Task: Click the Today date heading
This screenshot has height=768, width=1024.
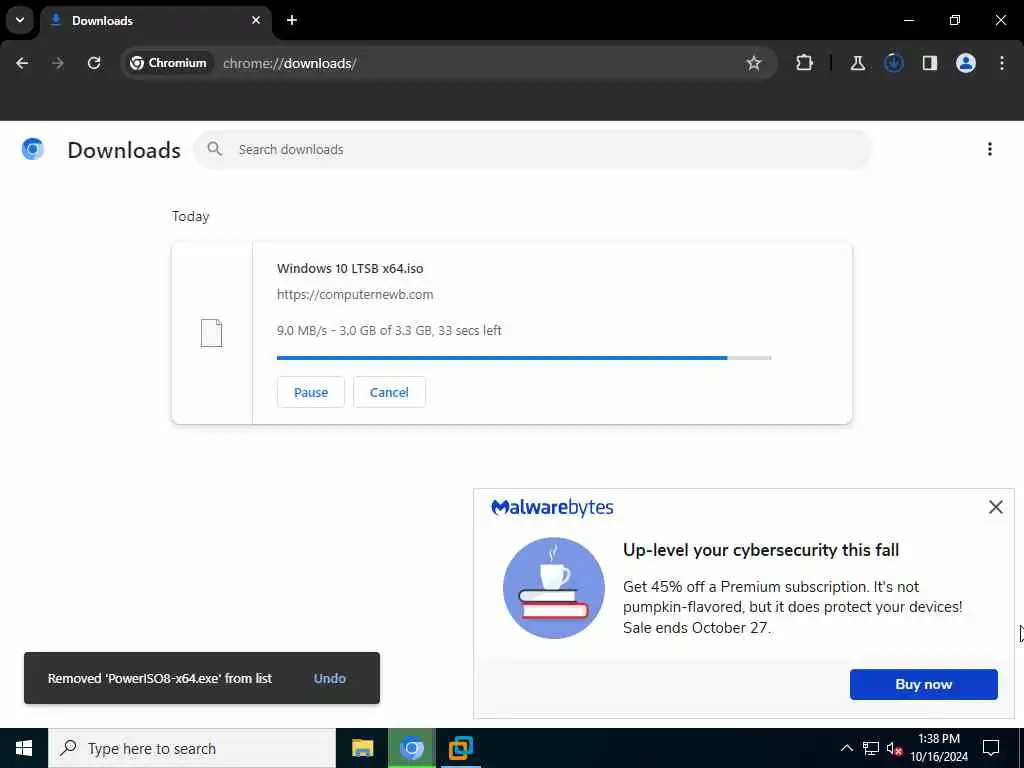Action: pos(191,217)
